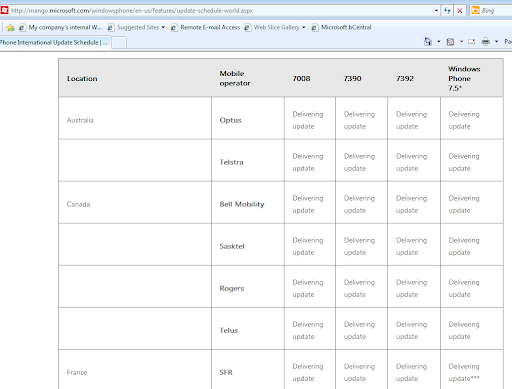Expand the Web Slice Gallery dropdown arrow
512x389 pixels.
click(x=304, y=27)
